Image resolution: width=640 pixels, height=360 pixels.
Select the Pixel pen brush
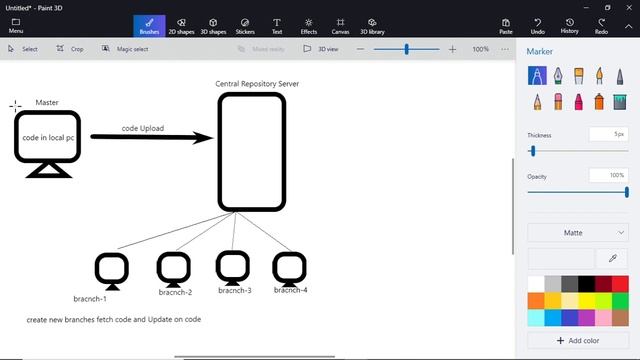pos(620,76)
